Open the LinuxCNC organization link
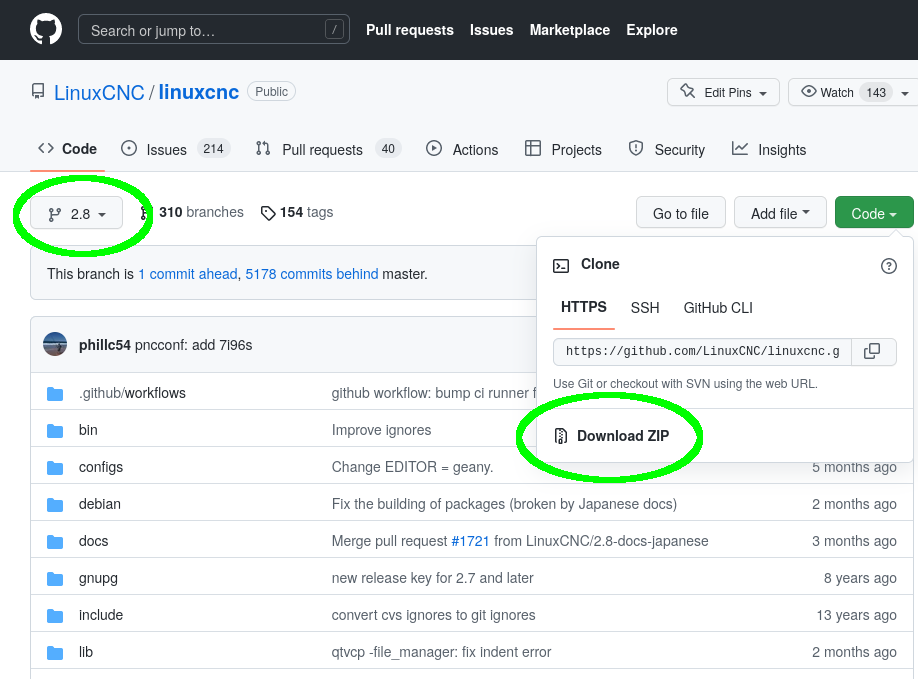 (99, 92)
